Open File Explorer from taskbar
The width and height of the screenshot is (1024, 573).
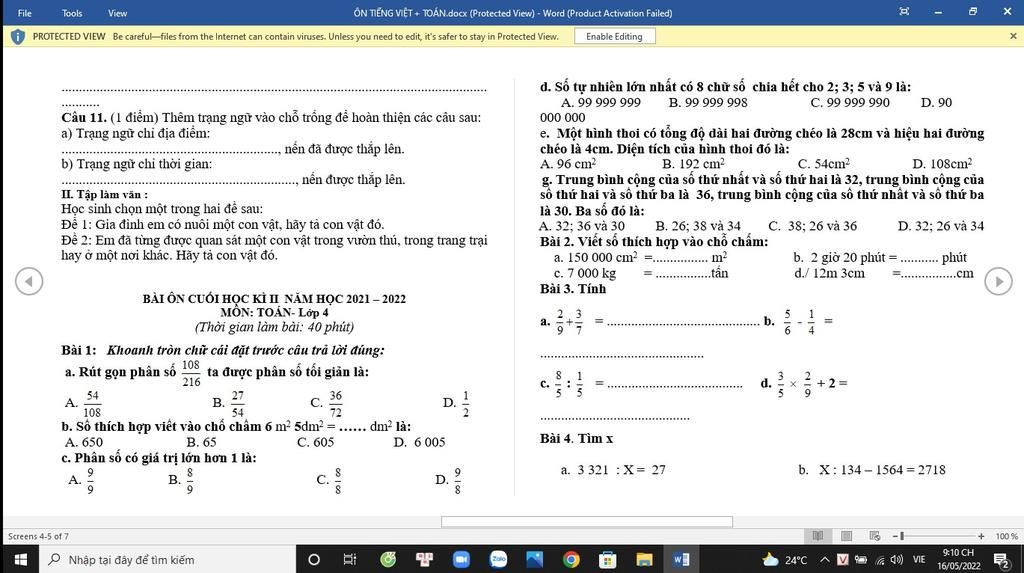point(645,559)
